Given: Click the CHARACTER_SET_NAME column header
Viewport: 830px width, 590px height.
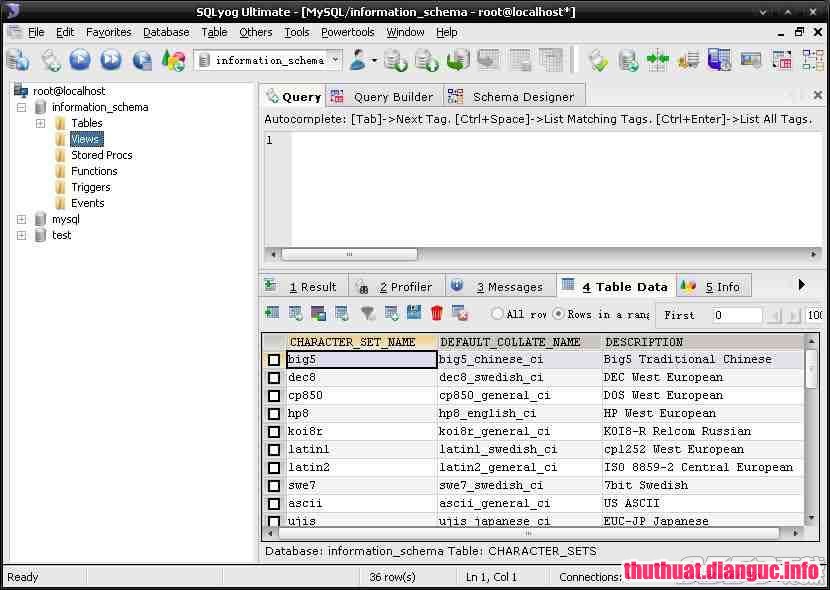Looking at the screenshot, I should click(361, 342).
